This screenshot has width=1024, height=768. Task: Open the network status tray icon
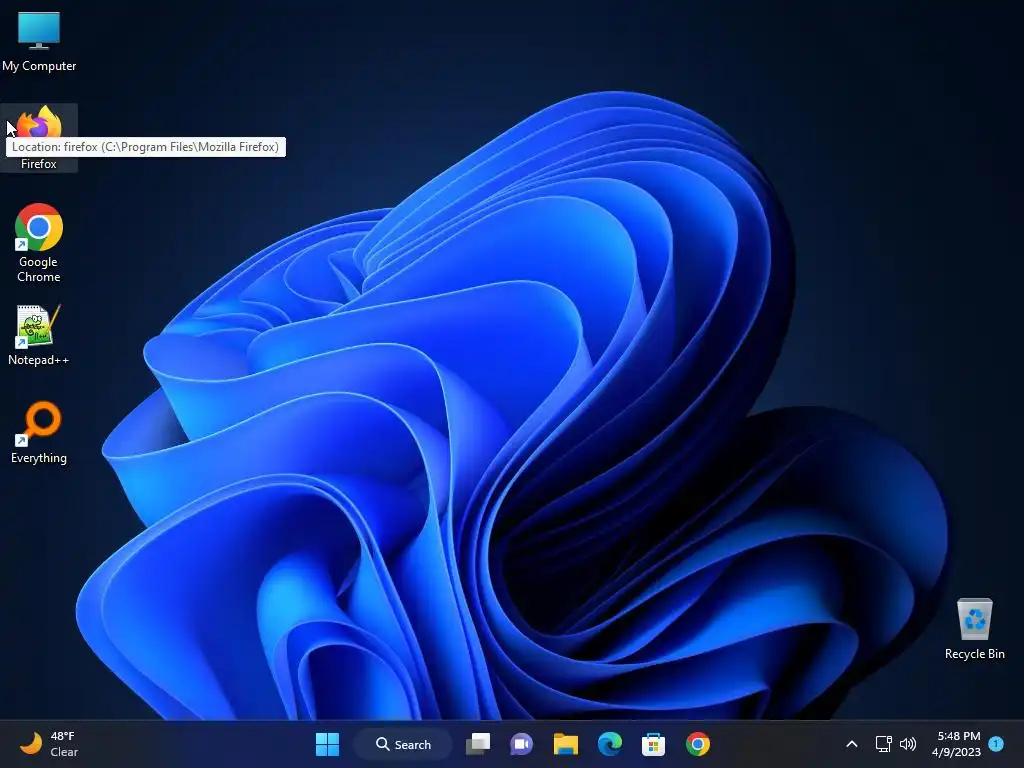point(883,744)
